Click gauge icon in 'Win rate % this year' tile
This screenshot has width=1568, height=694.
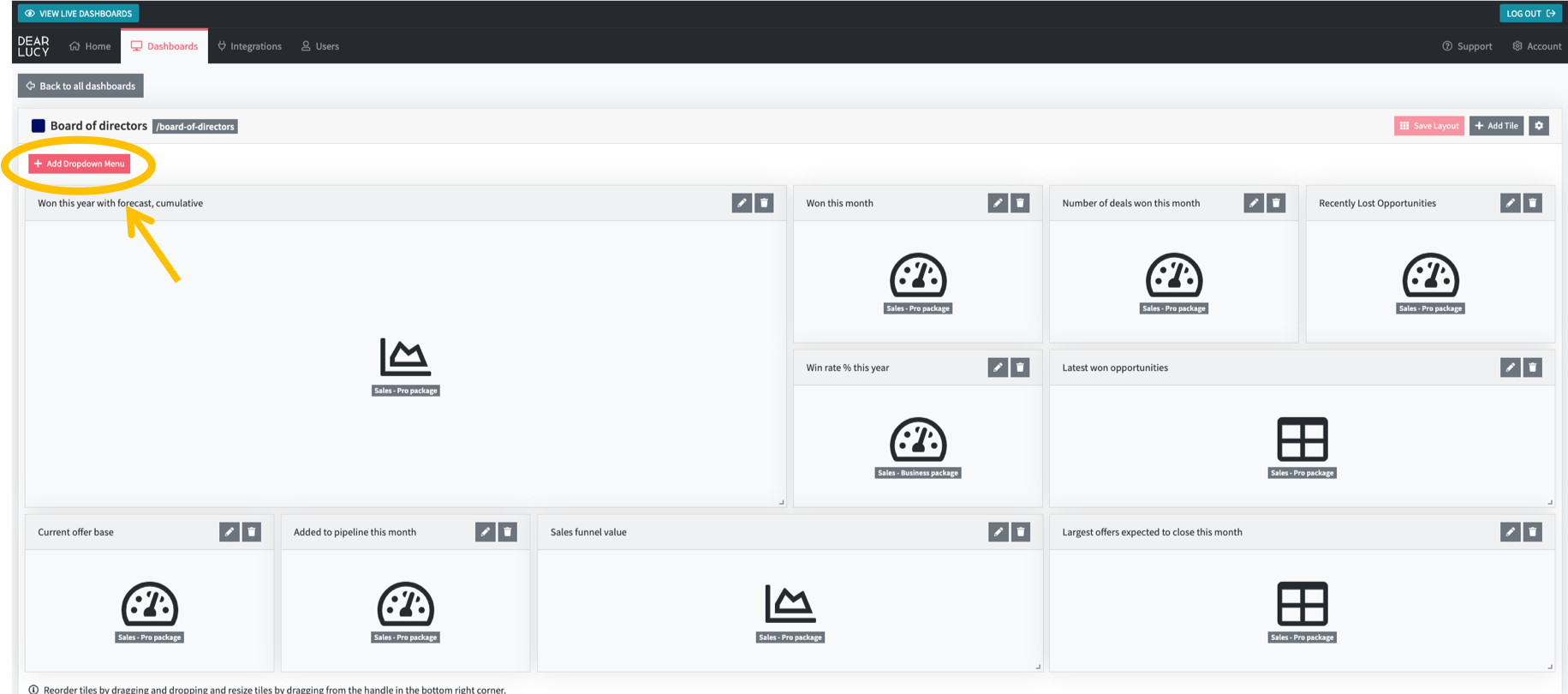tap(918, 440)
